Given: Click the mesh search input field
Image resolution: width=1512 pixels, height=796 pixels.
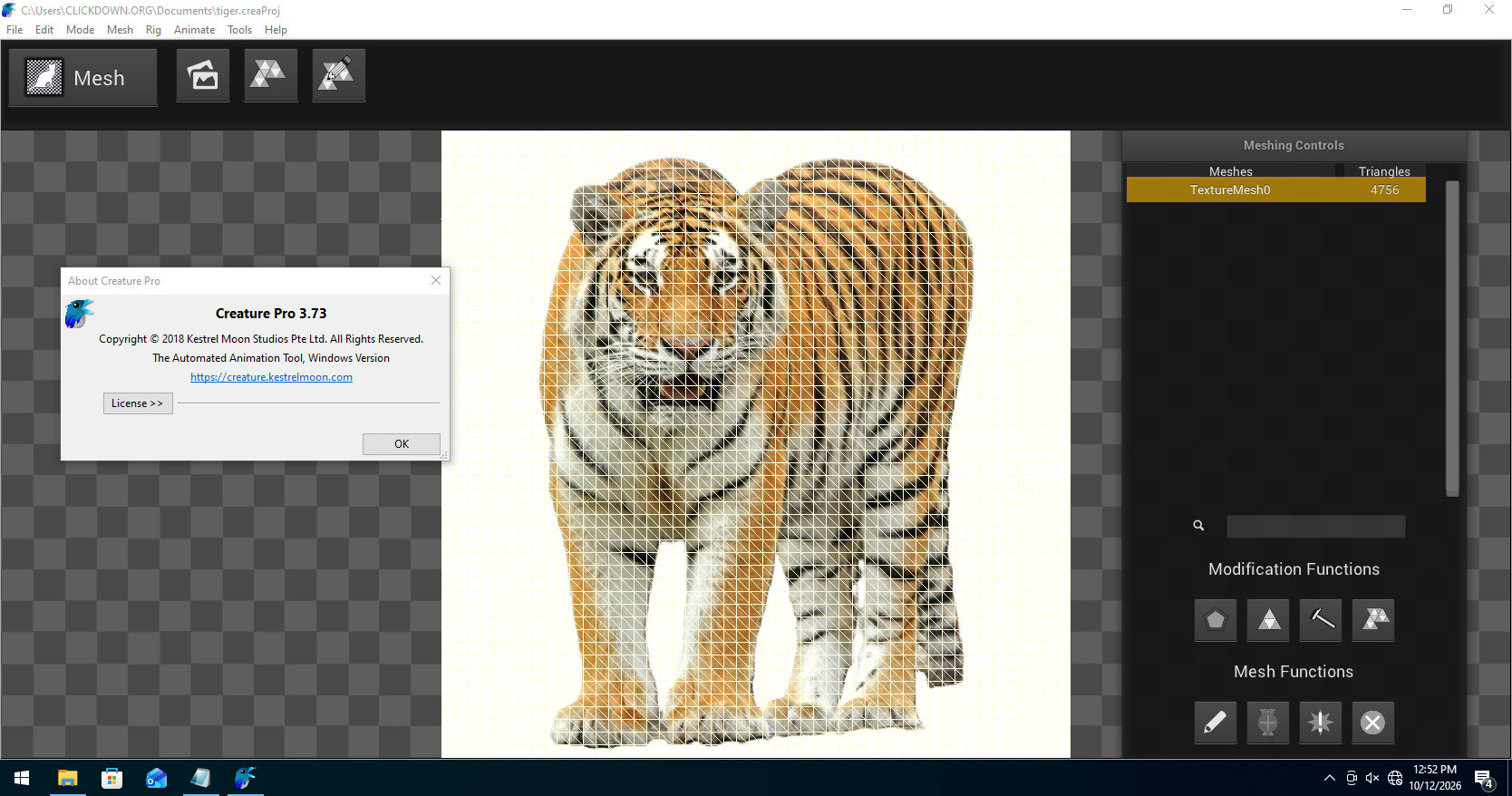Looking at the screenshot, I should pos(1315,527).
